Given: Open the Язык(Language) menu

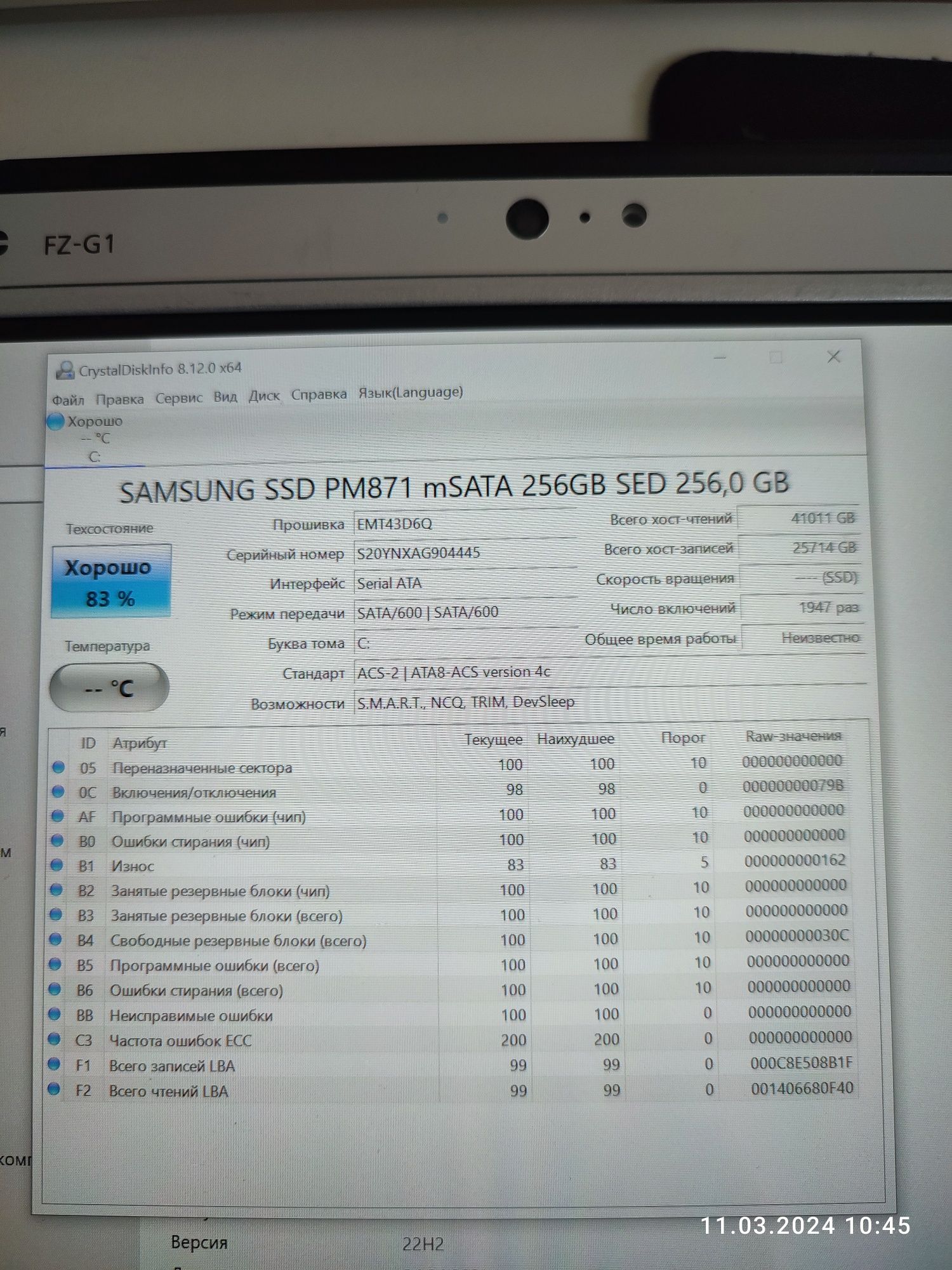Looking at the screenshot, I should coord(411,392).
